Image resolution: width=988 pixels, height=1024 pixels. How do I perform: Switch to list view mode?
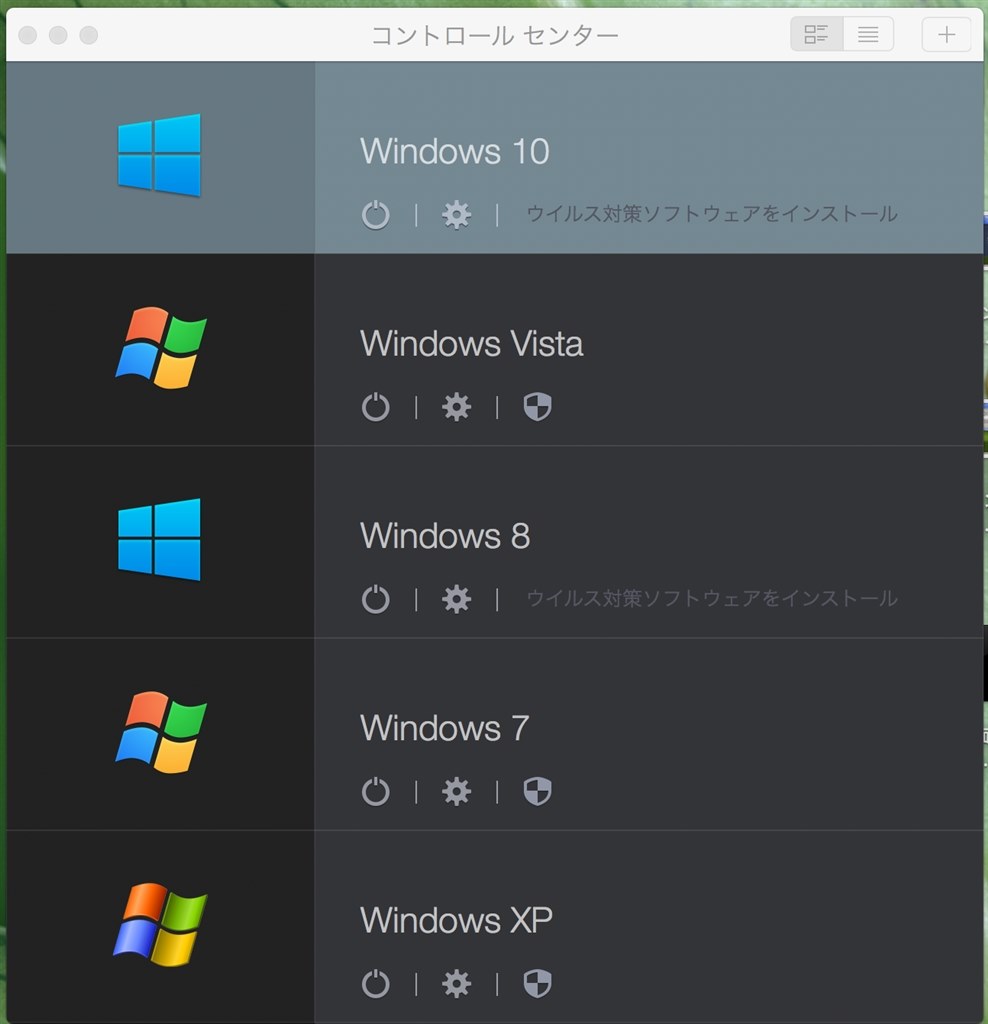(868, 34)
